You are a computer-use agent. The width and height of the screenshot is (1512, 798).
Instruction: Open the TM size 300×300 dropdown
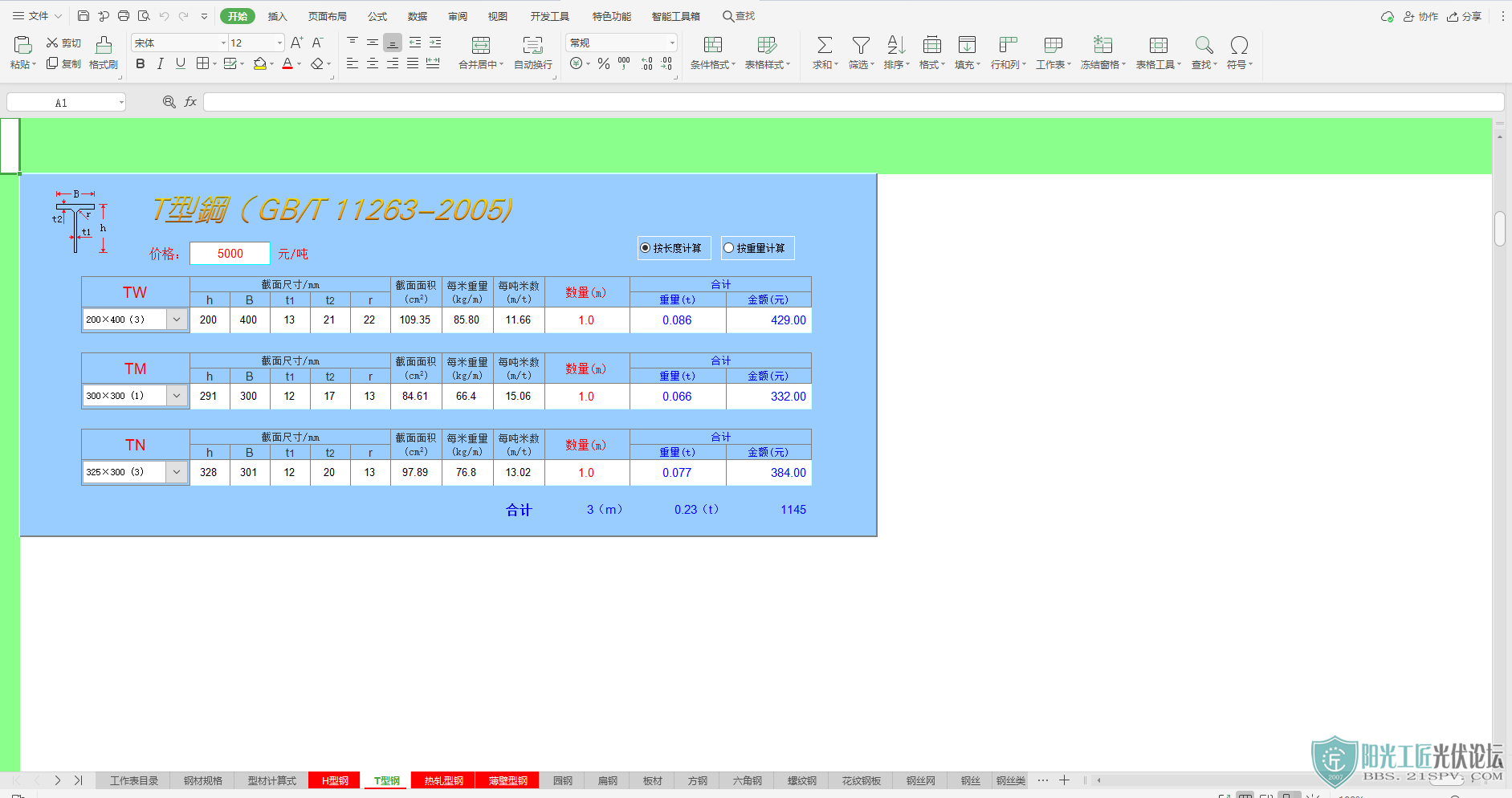[177, 396]
